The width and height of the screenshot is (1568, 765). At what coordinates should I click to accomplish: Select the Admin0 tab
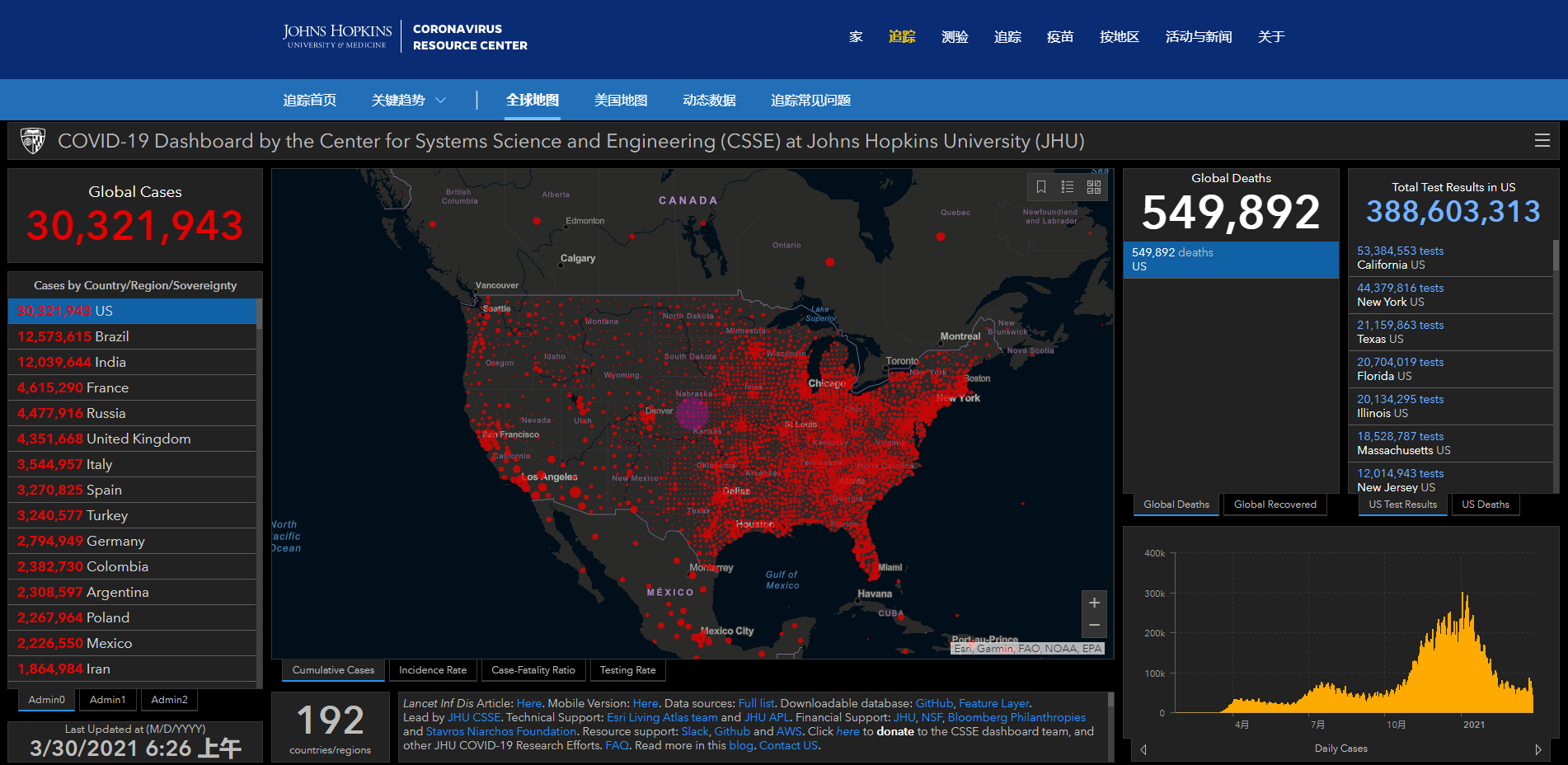[x=46, y=700]
